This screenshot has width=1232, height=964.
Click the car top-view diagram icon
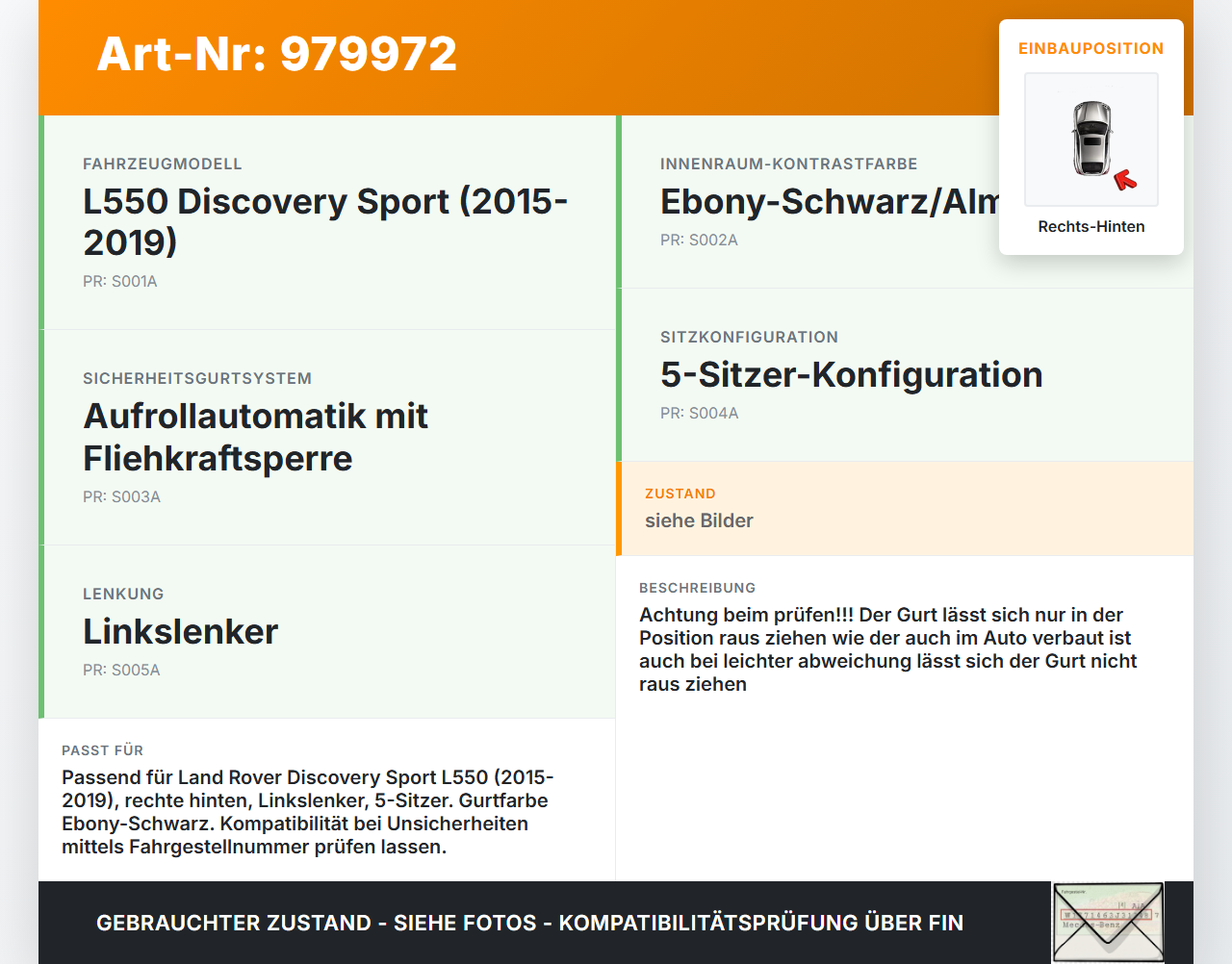tap(1091, 140)
